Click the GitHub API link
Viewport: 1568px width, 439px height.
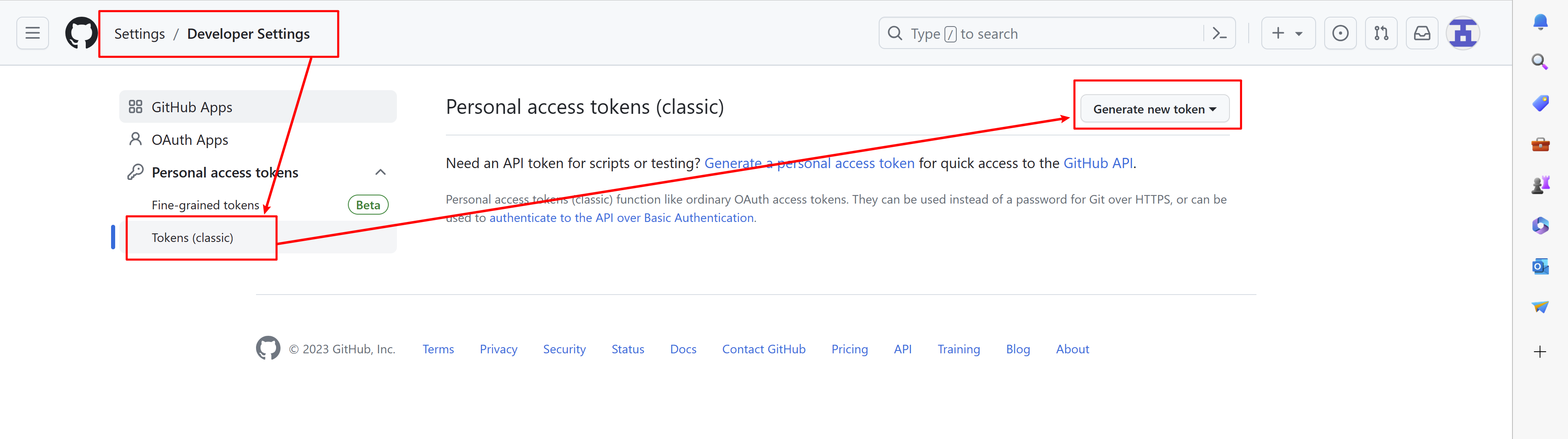coord(1098,164)
